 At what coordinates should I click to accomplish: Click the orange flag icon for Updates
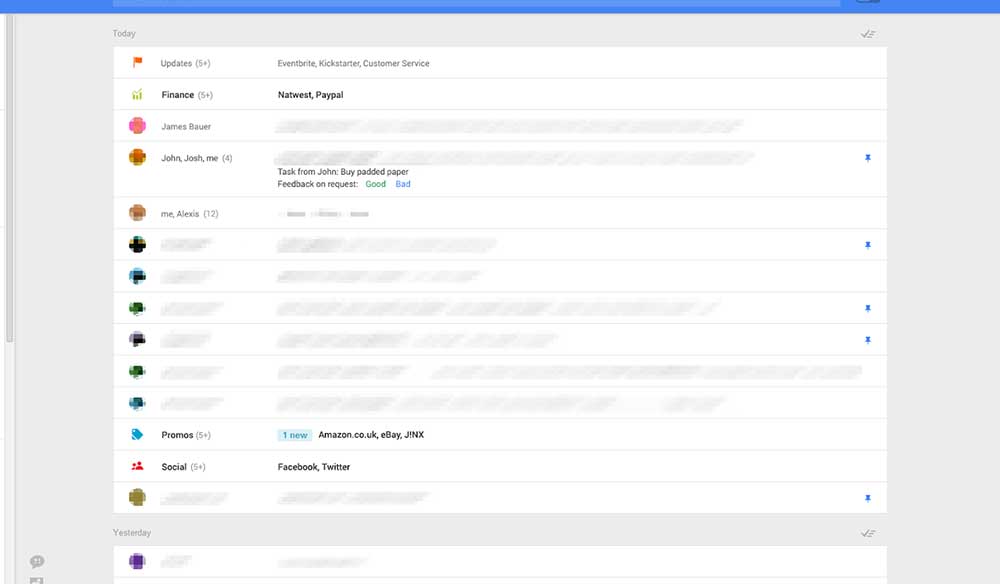(x=137, y=63)
